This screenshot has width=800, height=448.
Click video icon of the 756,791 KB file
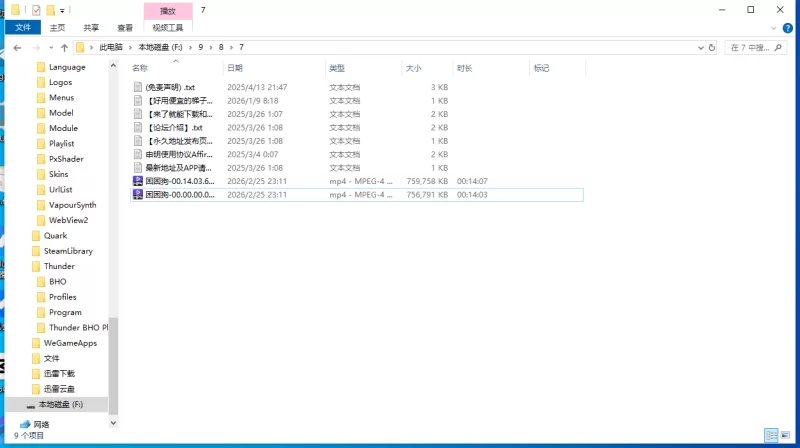pyautogui.click(x=137, y=194)
